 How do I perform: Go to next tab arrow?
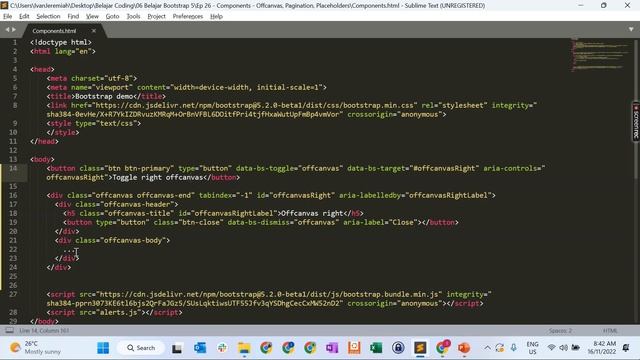[x=14, y=30]
